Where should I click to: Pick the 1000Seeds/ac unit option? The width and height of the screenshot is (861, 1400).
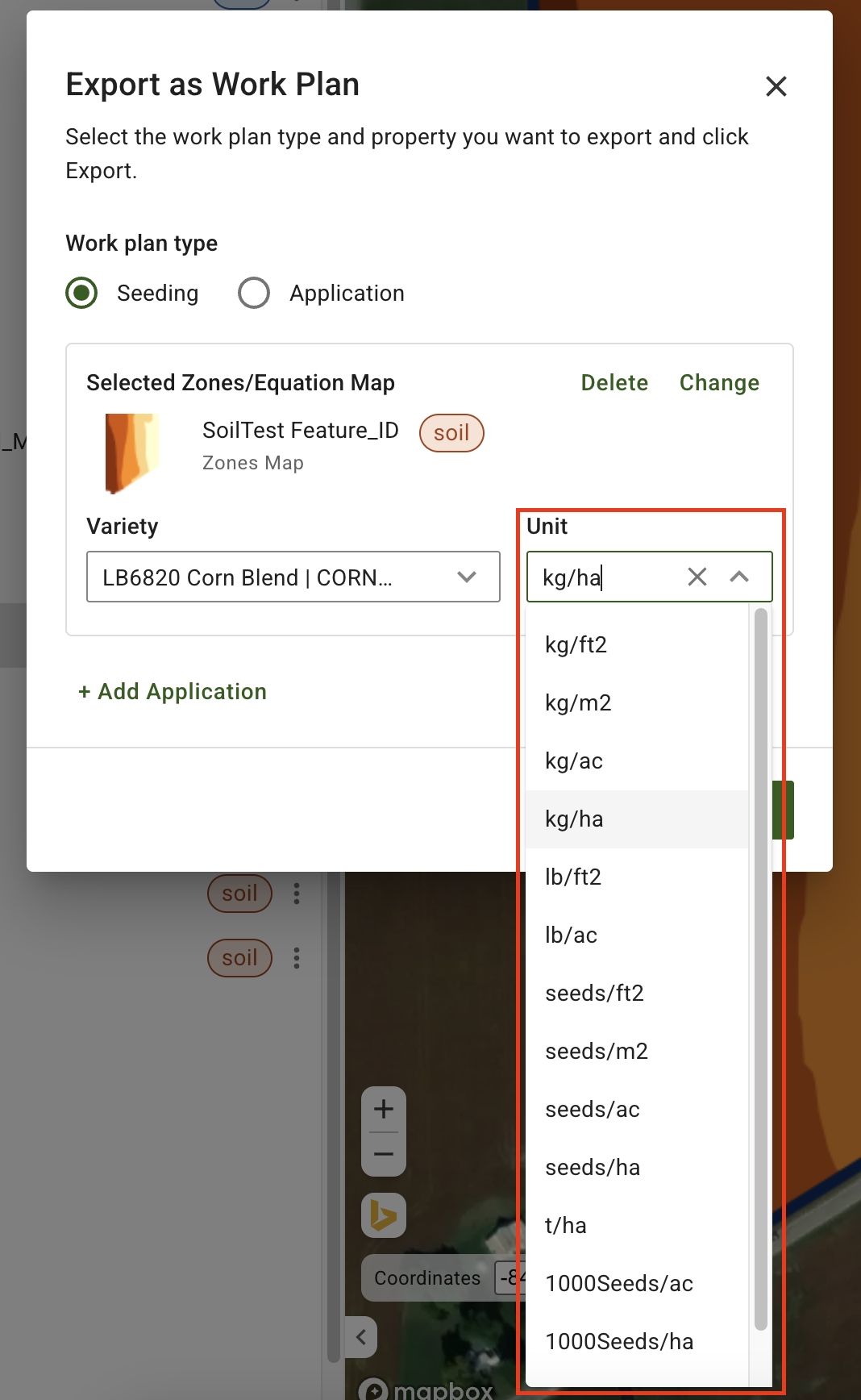click(618, 1284)
